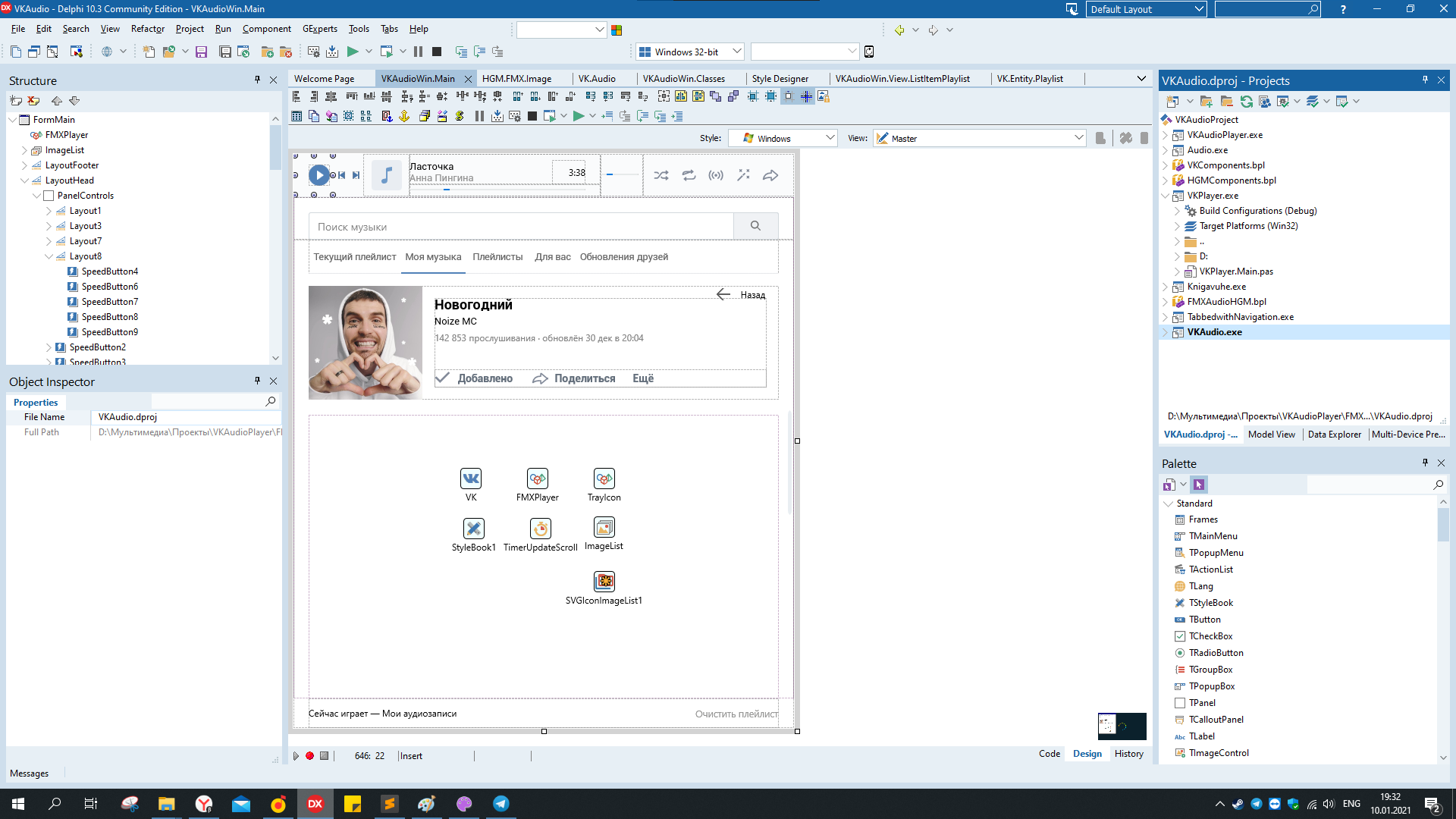1456x819 pixels.
Task: Click the next track button in form
Action: pyautogui.click(x=356, y=175)
